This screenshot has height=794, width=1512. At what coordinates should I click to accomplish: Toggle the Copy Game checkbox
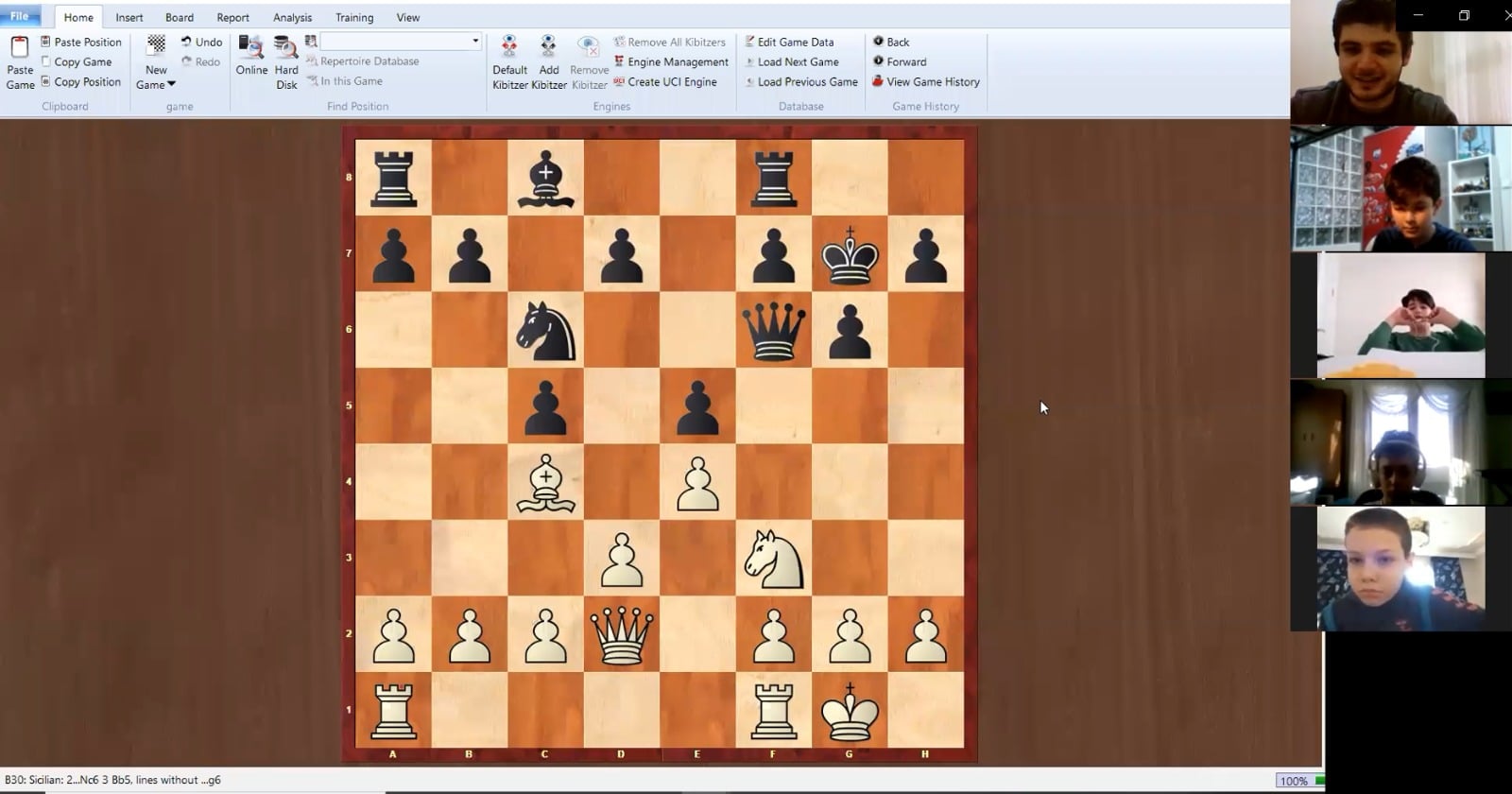coord(45,61)
